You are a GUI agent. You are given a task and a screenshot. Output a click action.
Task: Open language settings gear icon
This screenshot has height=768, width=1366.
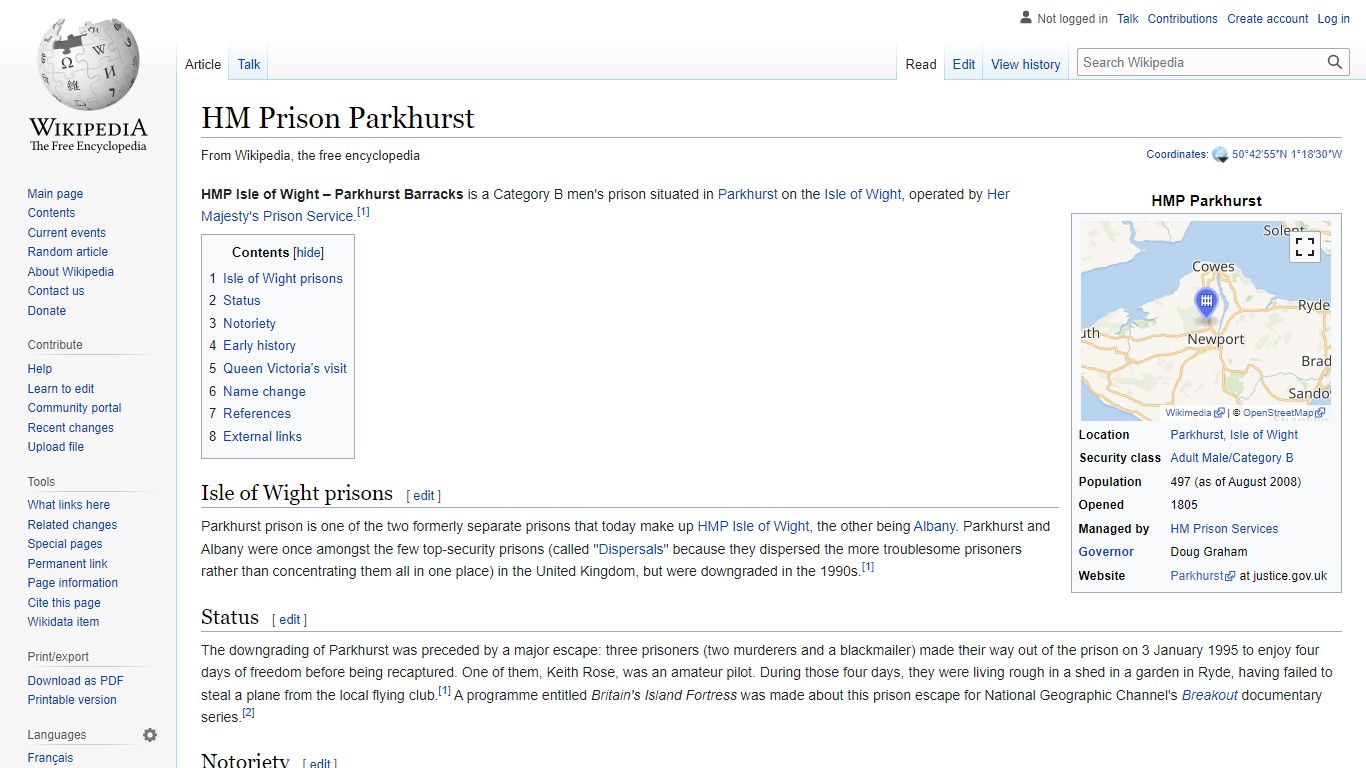coord(150,735)
